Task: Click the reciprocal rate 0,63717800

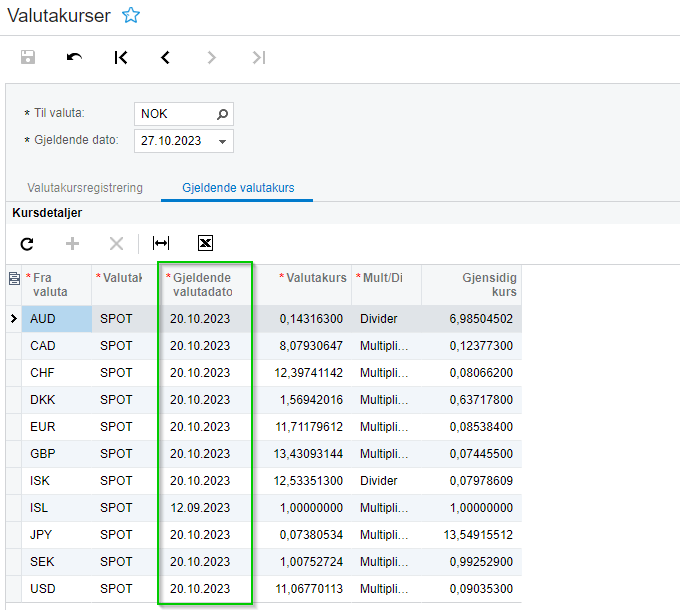Action: [481, 399]
